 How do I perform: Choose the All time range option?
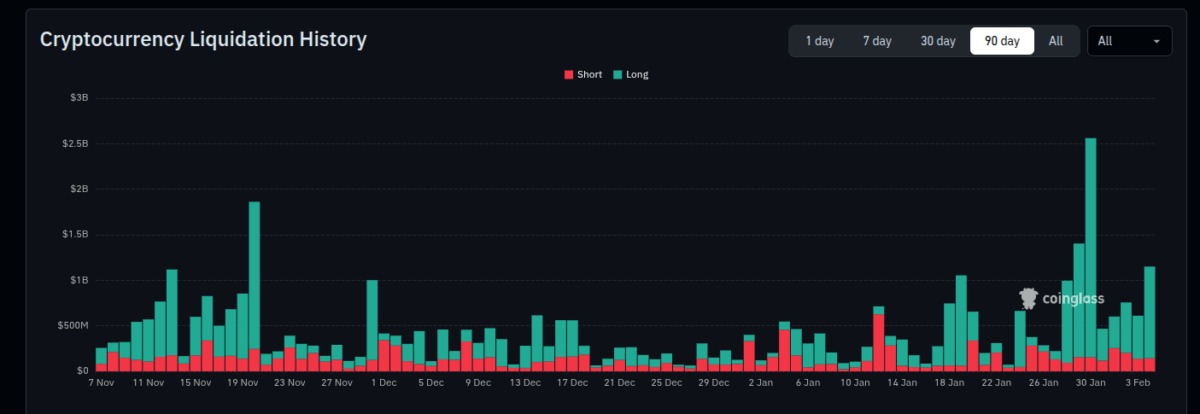point(1056,41)
